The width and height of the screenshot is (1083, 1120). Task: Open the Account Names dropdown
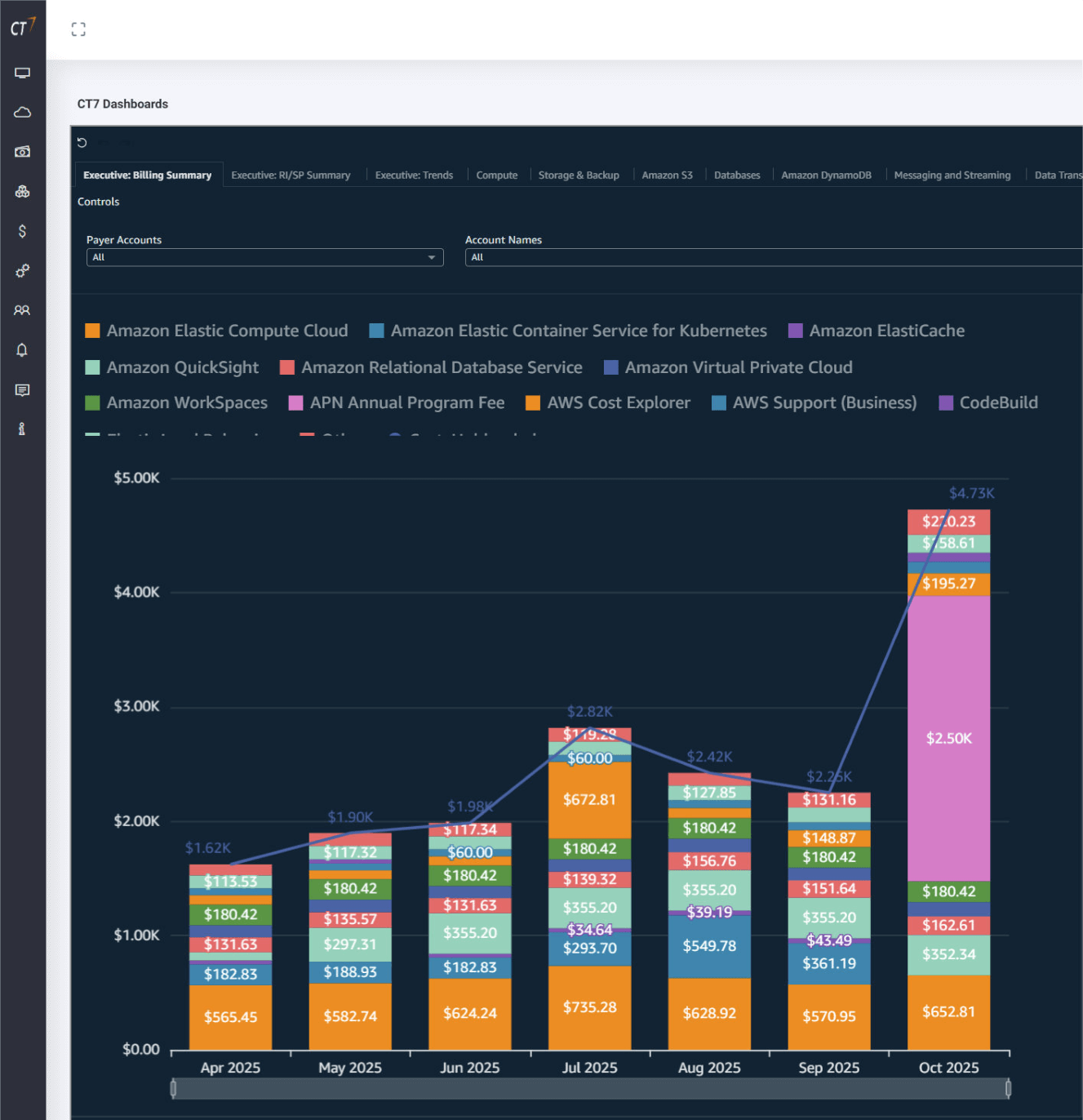[772, 257]
